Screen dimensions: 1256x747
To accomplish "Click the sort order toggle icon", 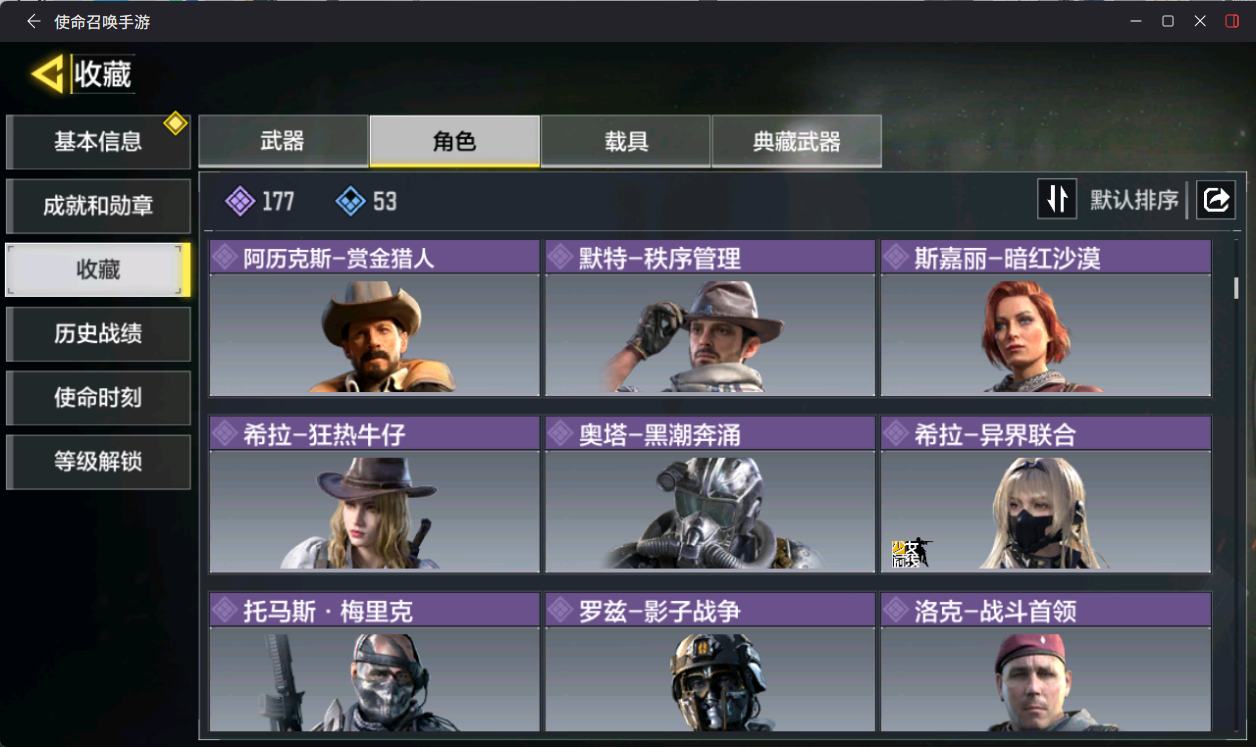I will coord(1057,199).
